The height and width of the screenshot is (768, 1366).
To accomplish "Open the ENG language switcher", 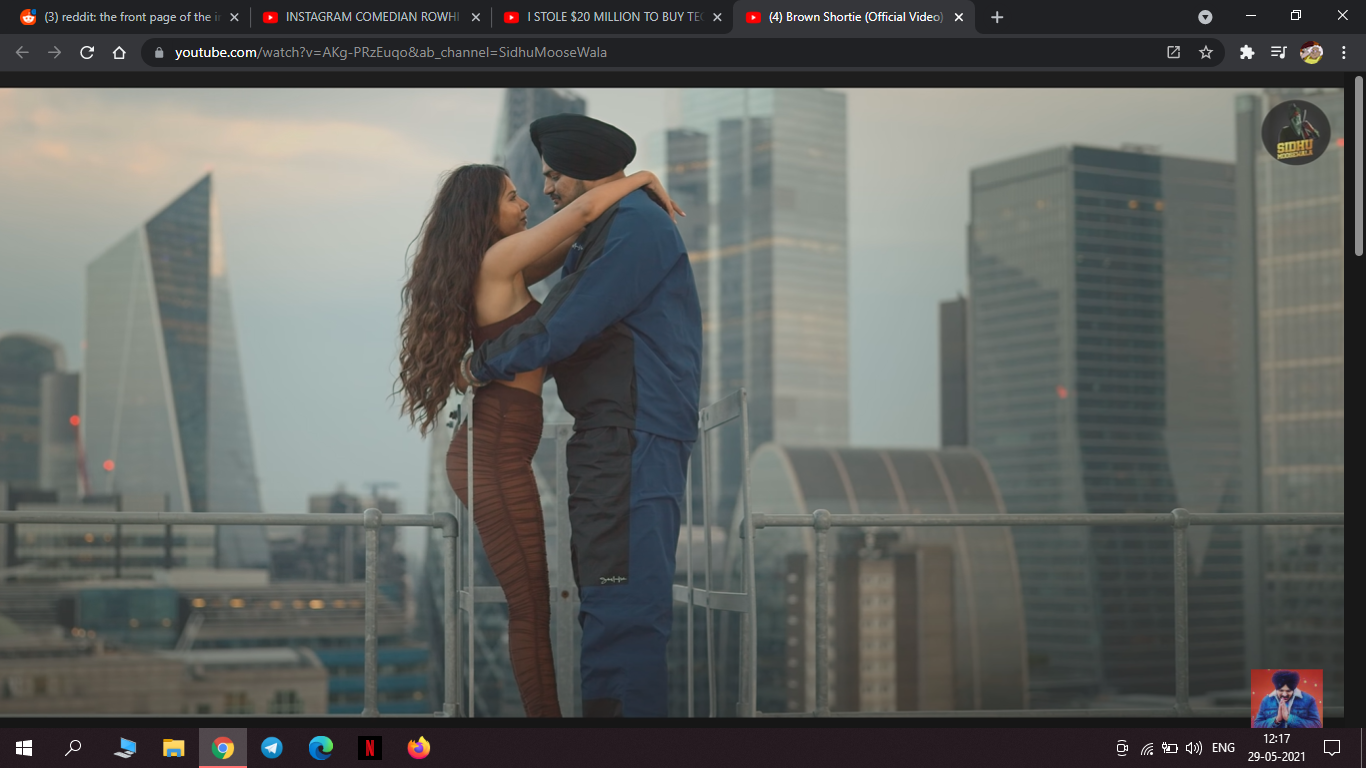I will [x=1222, y=748].
